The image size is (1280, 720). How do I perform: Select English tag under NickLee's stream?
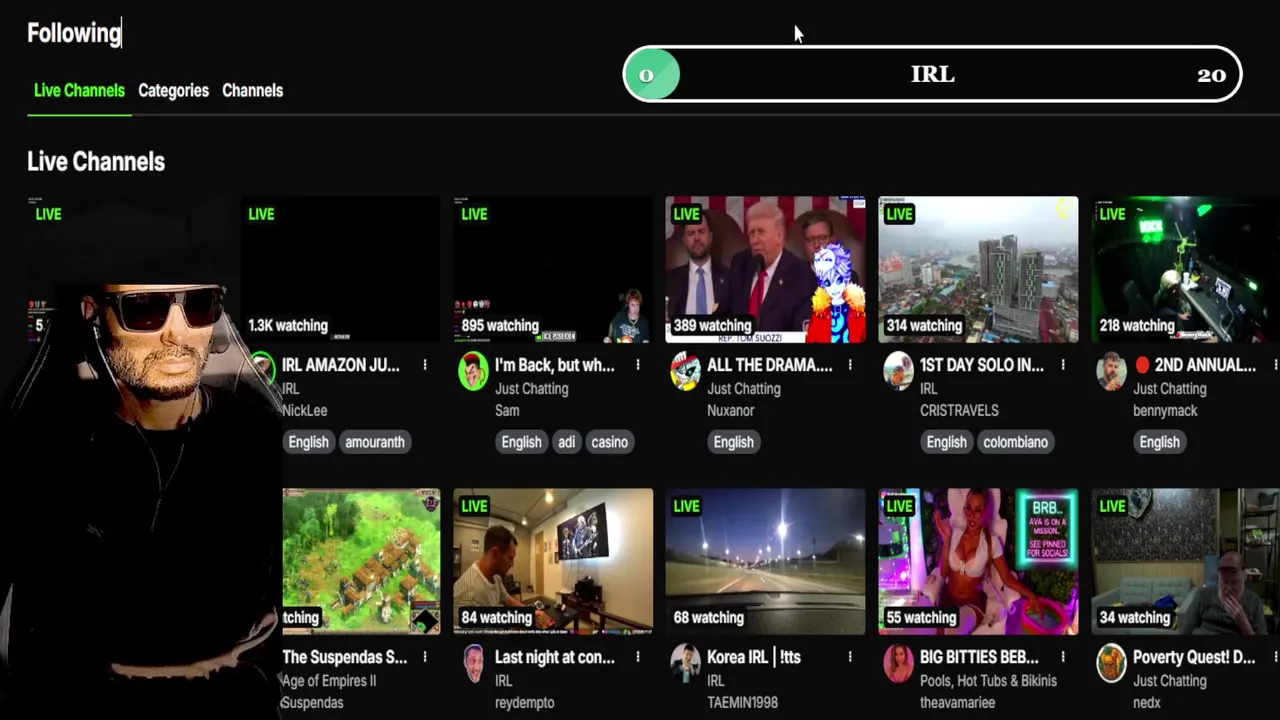pyautogui.click(x=308, y=442)
